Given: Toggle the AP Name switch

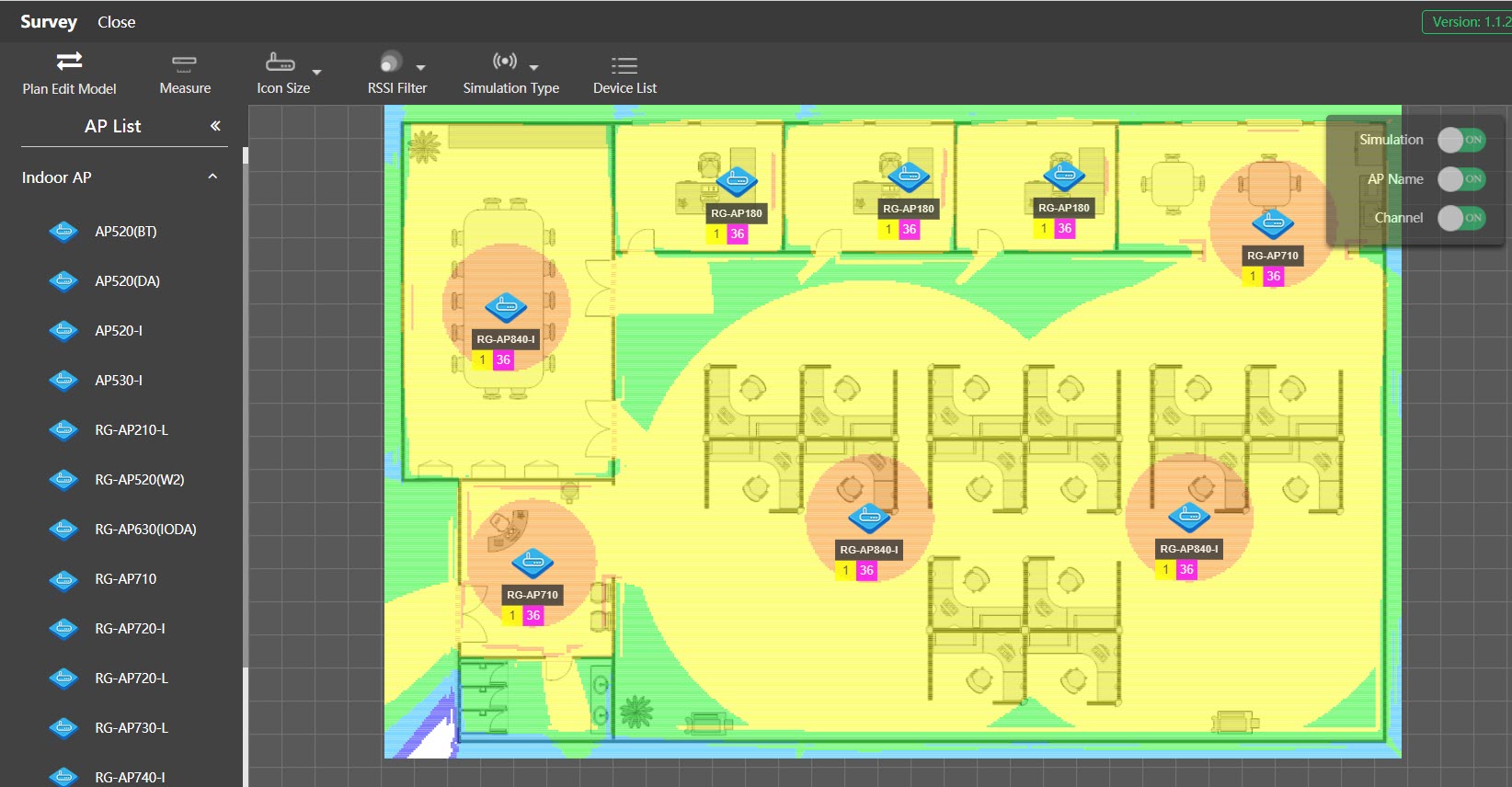Looking at the screenshot, I should click(1461, 179).
